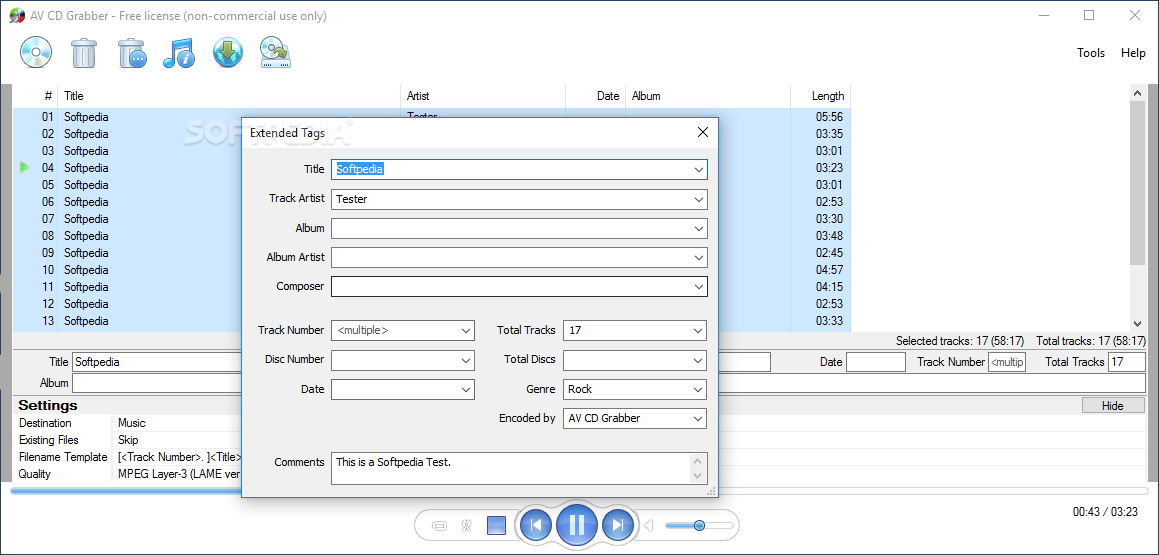This screenshot has height=555, width=1159.
Task: Click the Title field in the main window
Action: [x=157, y=362]
